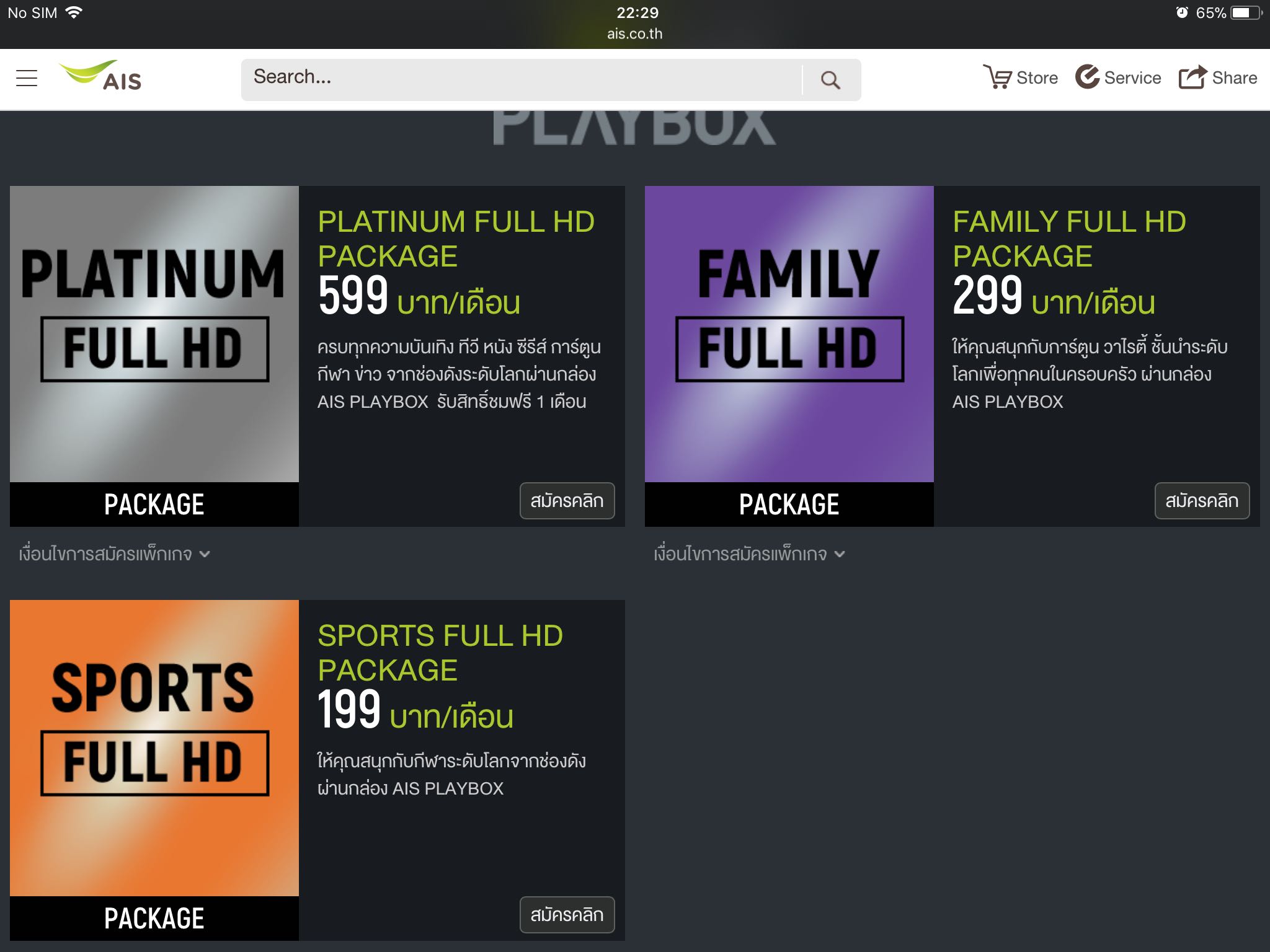Tap the 22:29 clock
The image size is (1270, 952).
(x=637, y=12)
